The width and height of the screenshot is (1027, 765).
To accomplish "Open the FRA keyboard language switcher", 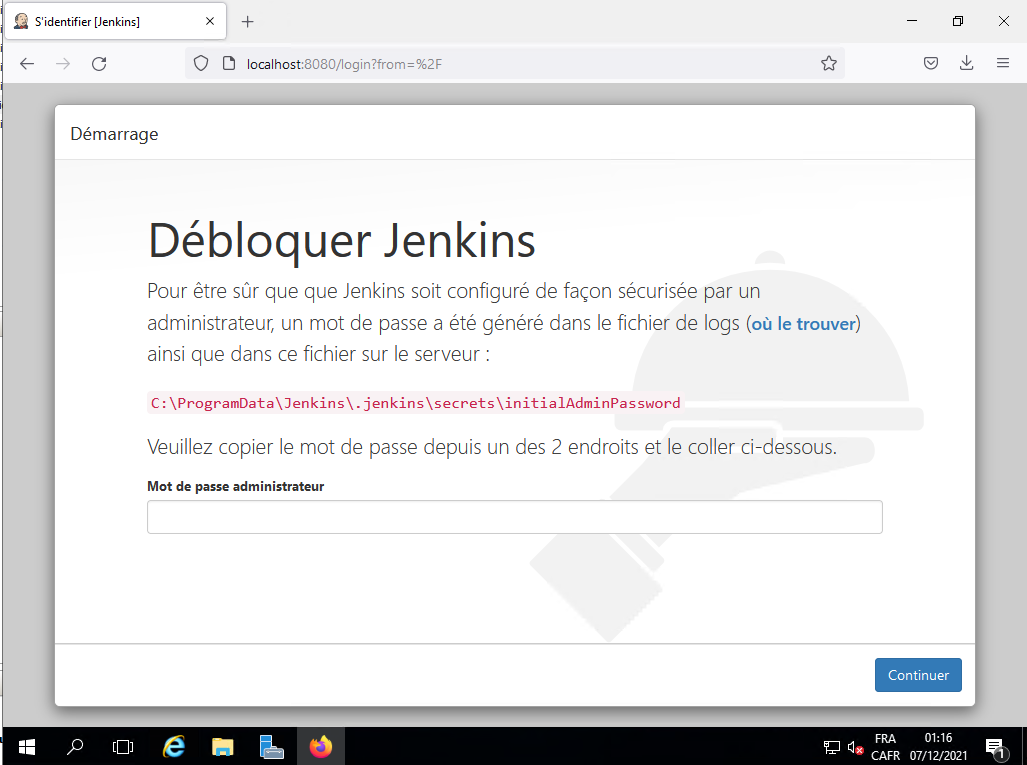I will 885,746.
